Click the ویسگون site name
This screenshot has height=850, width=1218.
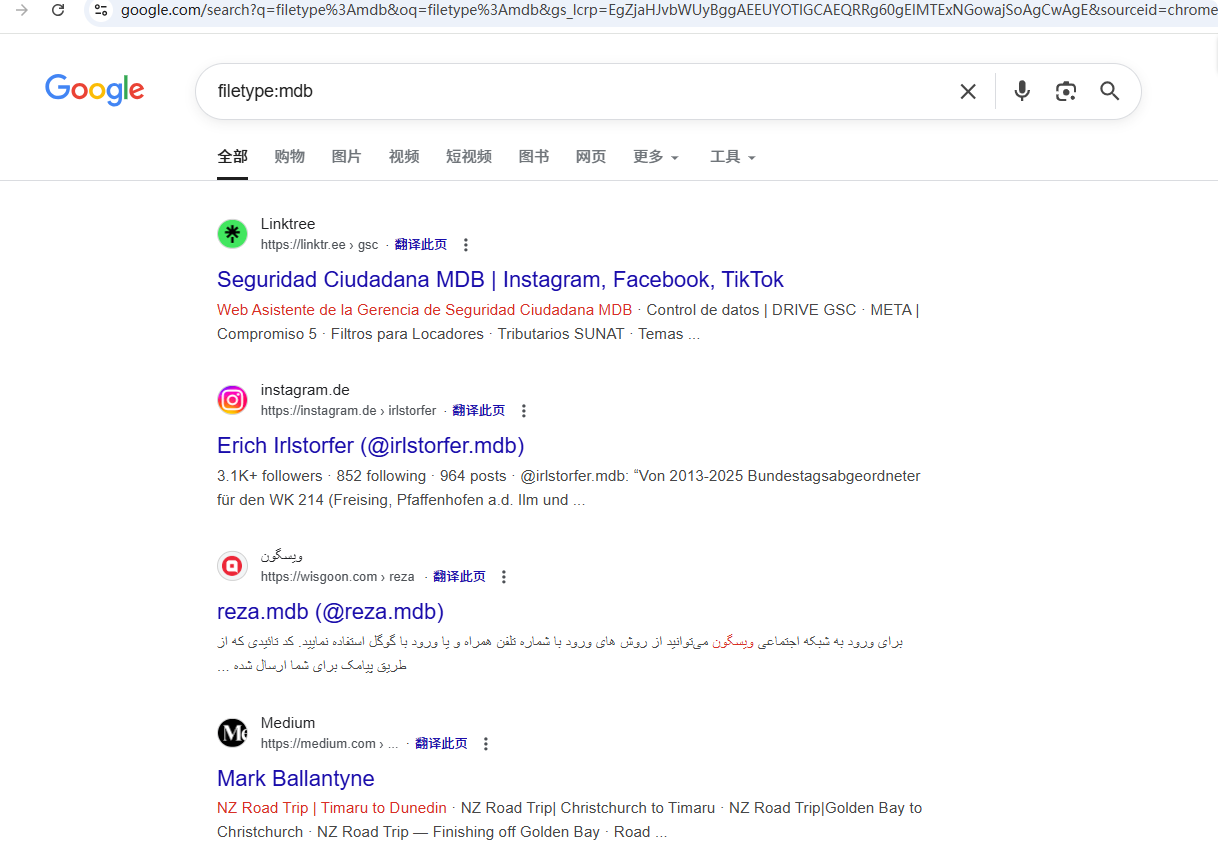click(x=282, y=555)
